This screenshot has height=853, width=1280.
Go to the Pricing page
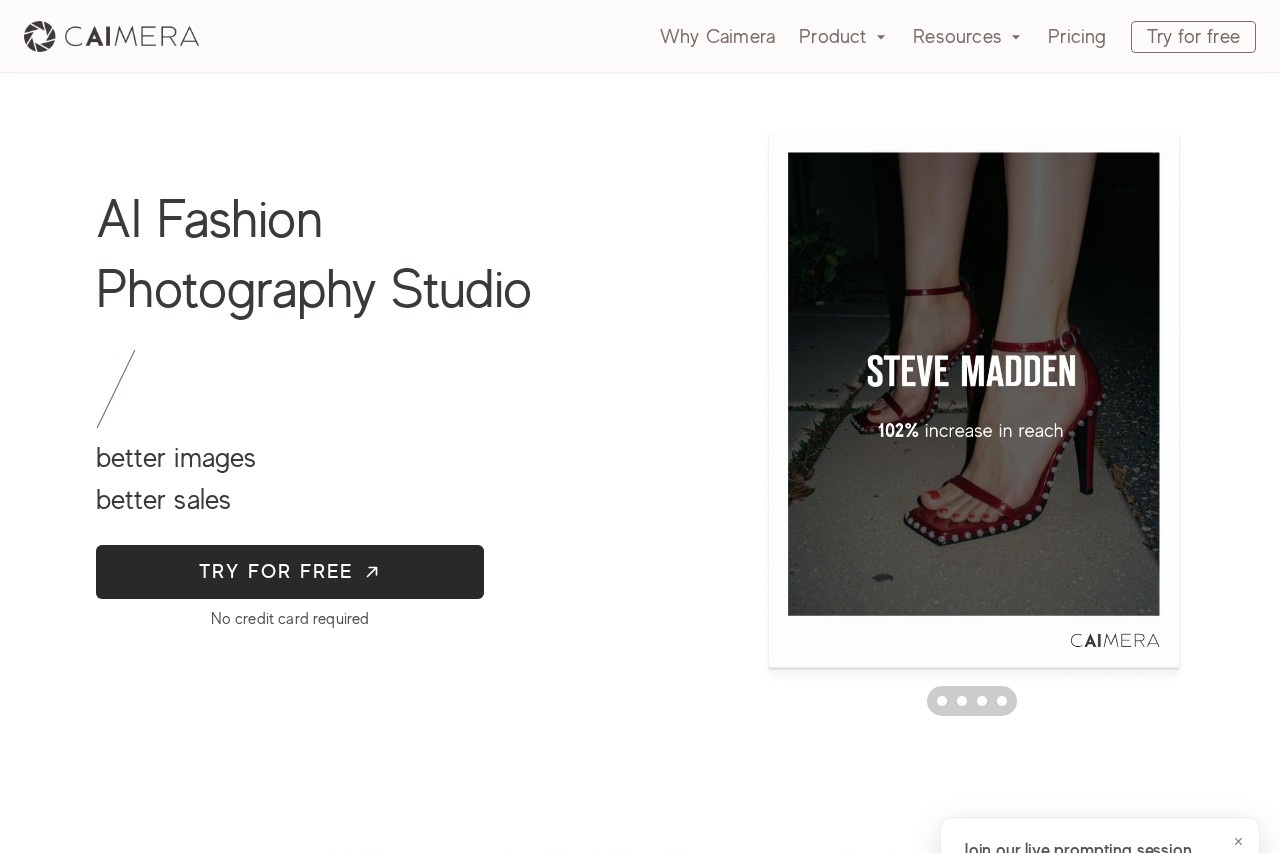(x=1076, y=37)
